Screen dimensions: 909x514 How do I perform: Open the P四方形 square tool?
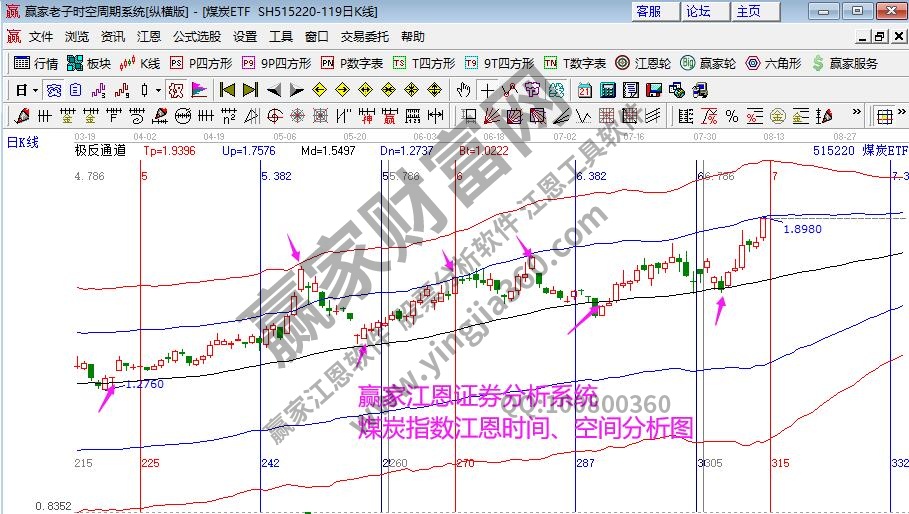(201, 63)
